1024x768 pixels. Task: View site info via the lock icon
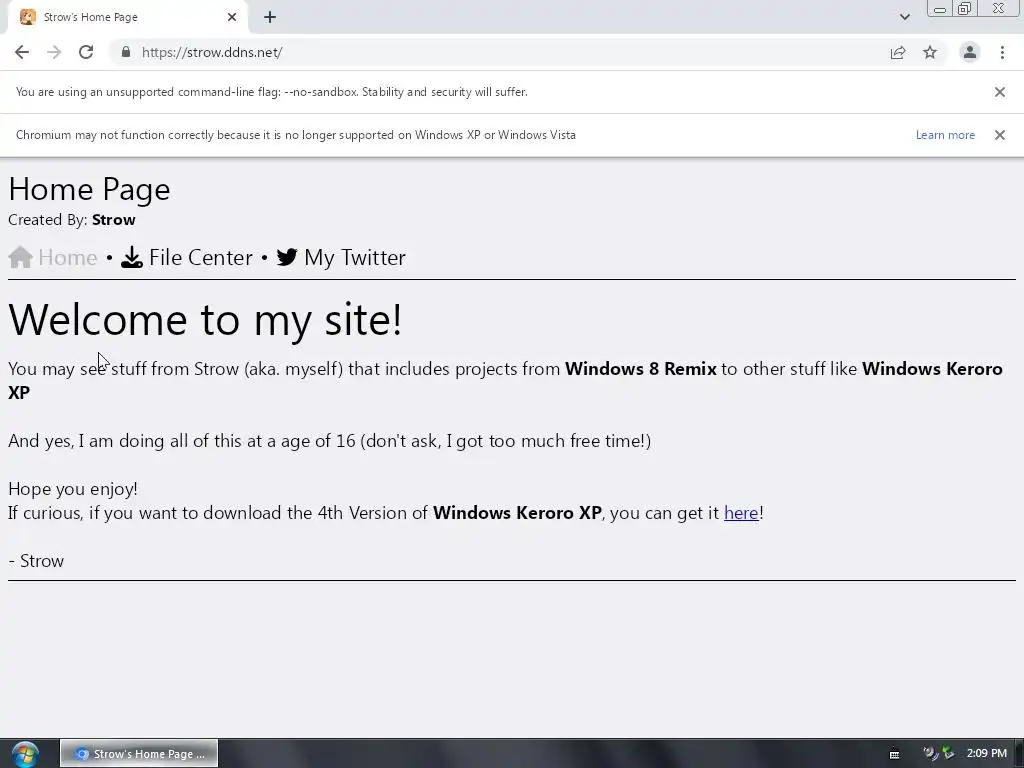pyautogui.click(x=126, y=52)
